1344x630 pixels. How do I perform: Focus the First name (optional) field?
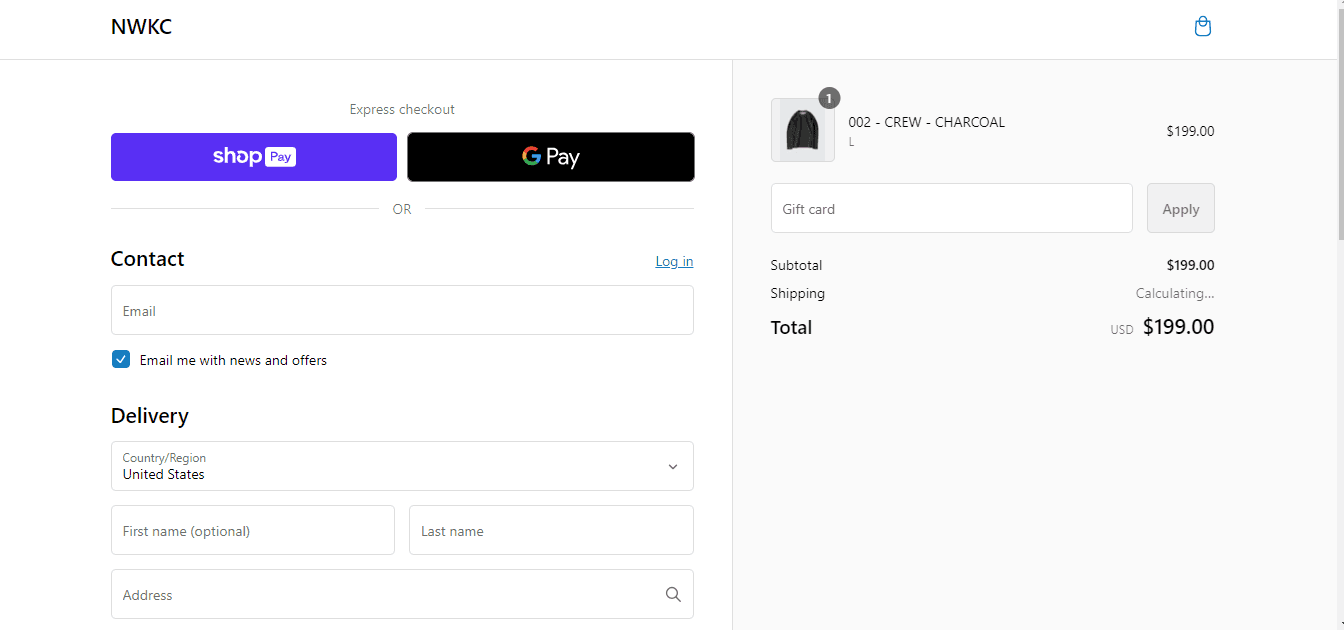[x=253, y=530]
